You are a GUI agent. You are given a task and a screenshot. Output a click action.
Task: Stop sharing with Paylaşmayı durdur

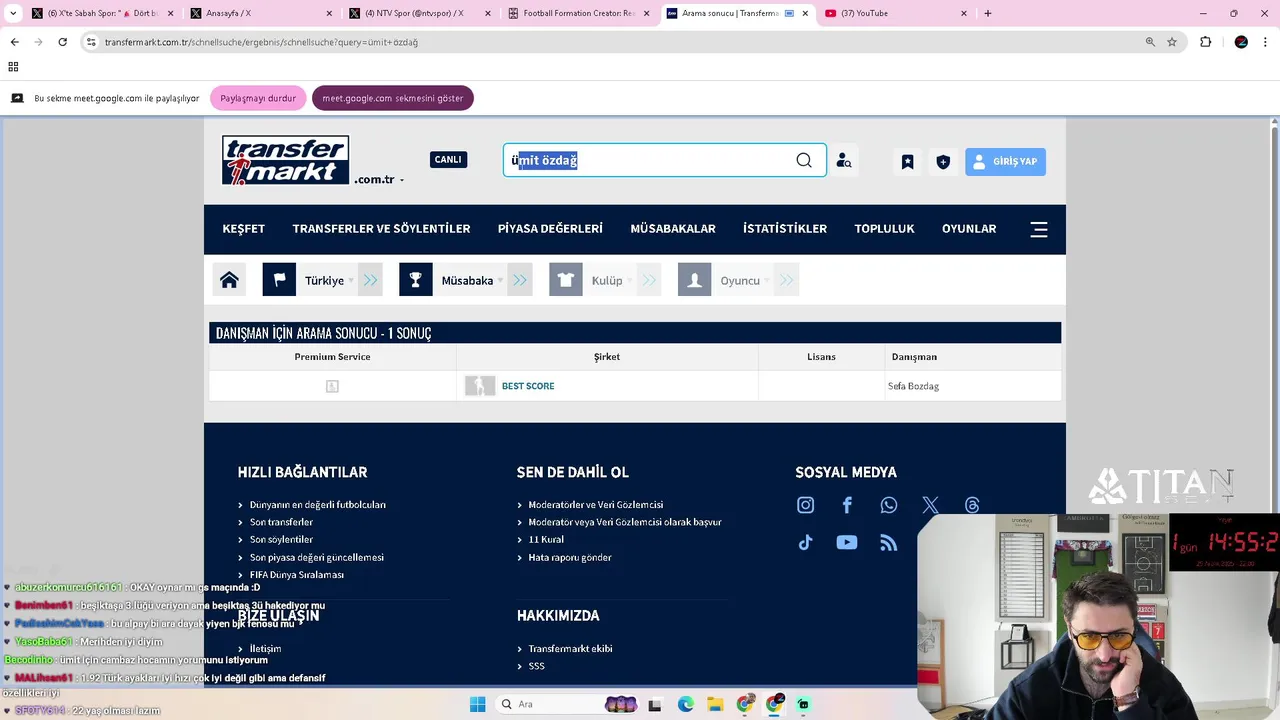tap(258, 98)
